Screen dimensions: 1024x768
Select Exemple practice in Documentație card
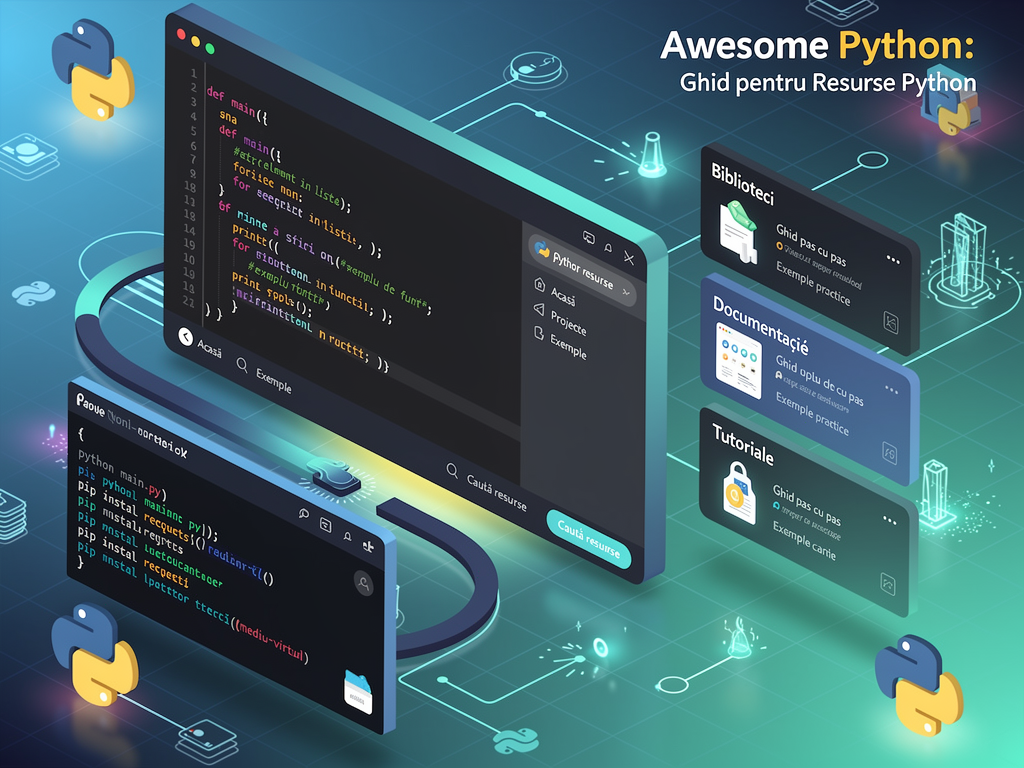coord(812,414)
